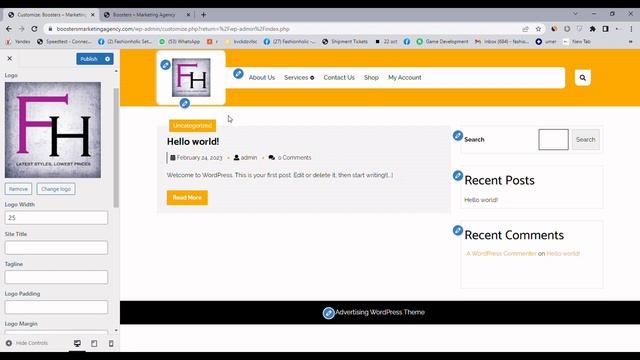Screen dimensions: 640x360
Task: Edit shortcut pencil below the header logo
Action: pyautogui.click(x=184, y=103)
